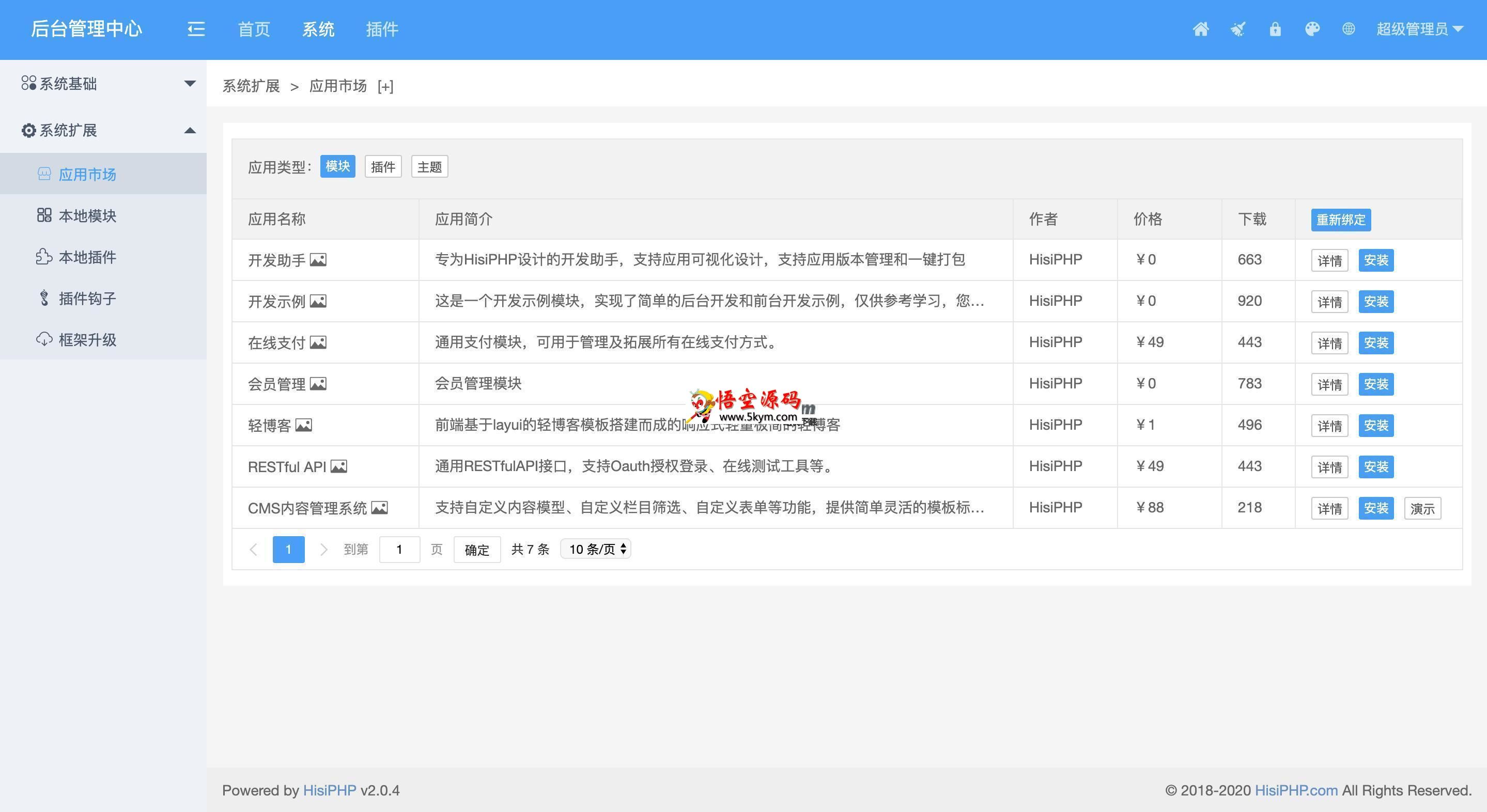
Task: Open 演示 for CMS内容管理系统
Action: pos(1422,508)
